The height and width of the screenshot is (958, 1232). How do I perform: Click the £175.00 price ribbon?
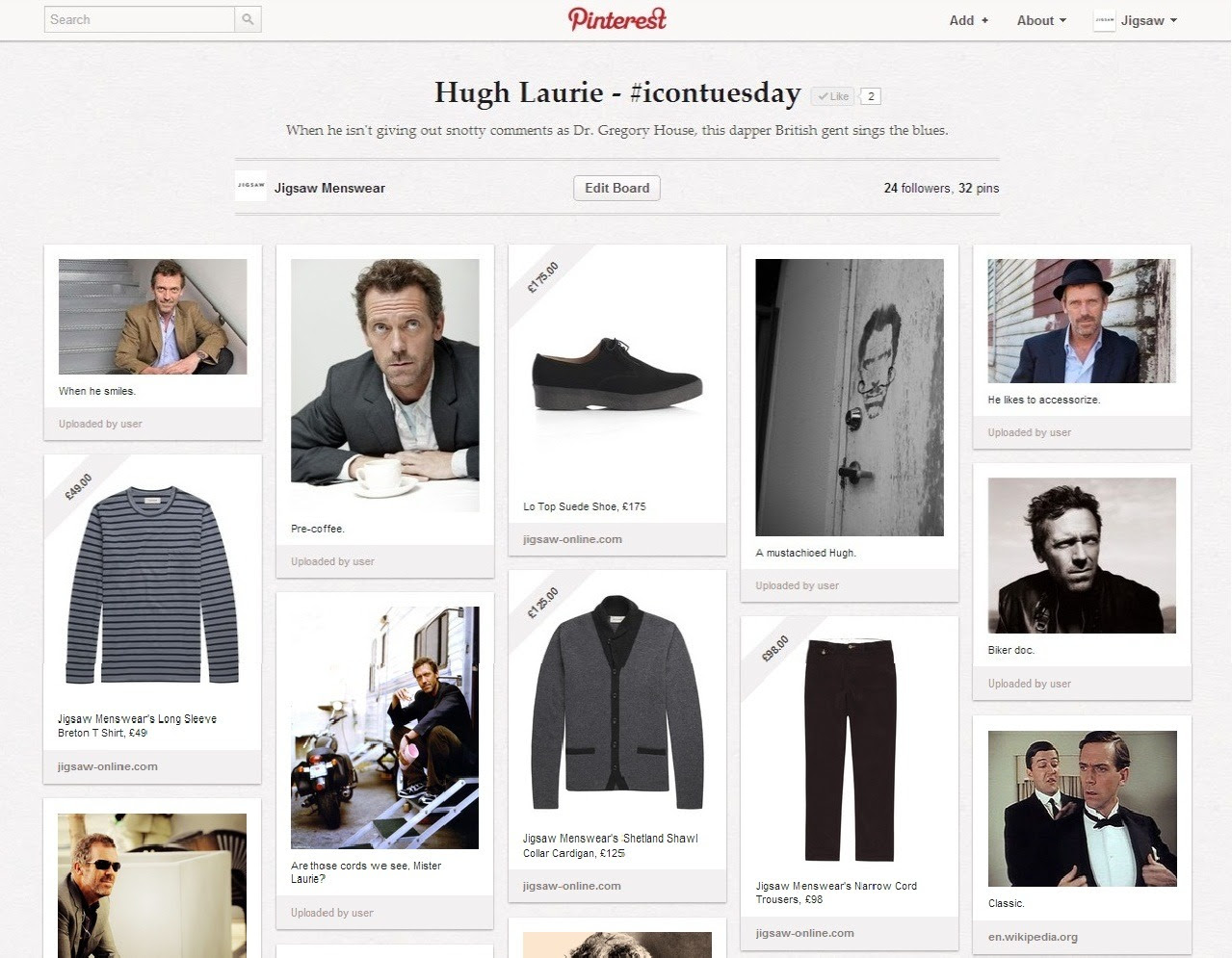(x=543, y=278)
